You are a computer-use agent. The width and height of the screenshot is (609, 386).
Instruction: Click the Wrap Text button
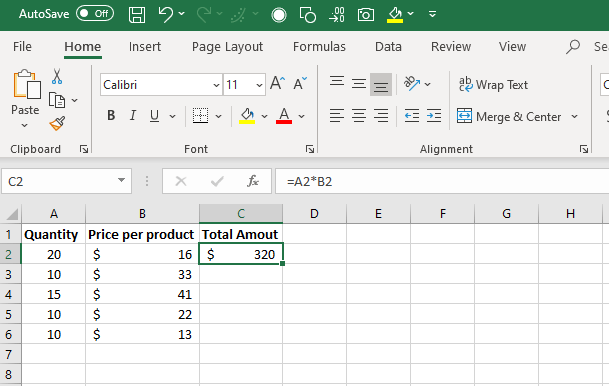point(493,85)
